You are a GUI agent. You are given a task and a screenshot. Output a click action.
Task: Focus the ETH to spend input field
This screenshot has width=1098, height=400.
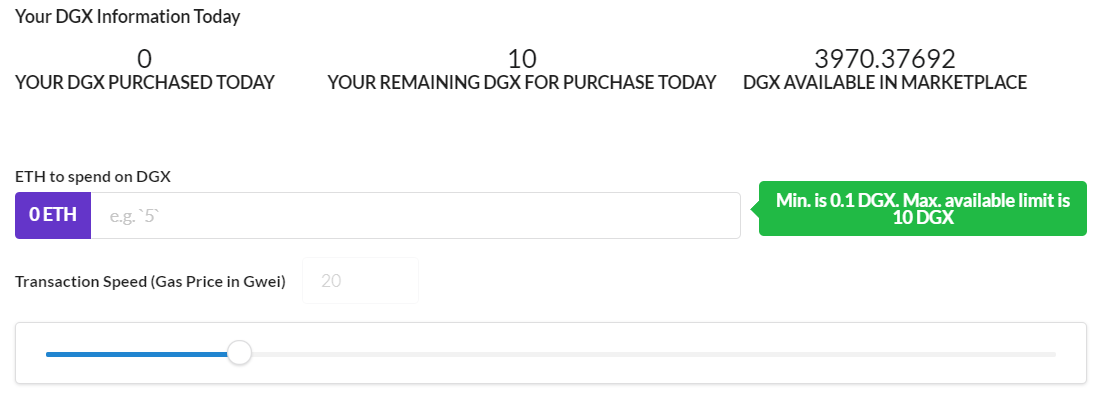tap(415, 215)
